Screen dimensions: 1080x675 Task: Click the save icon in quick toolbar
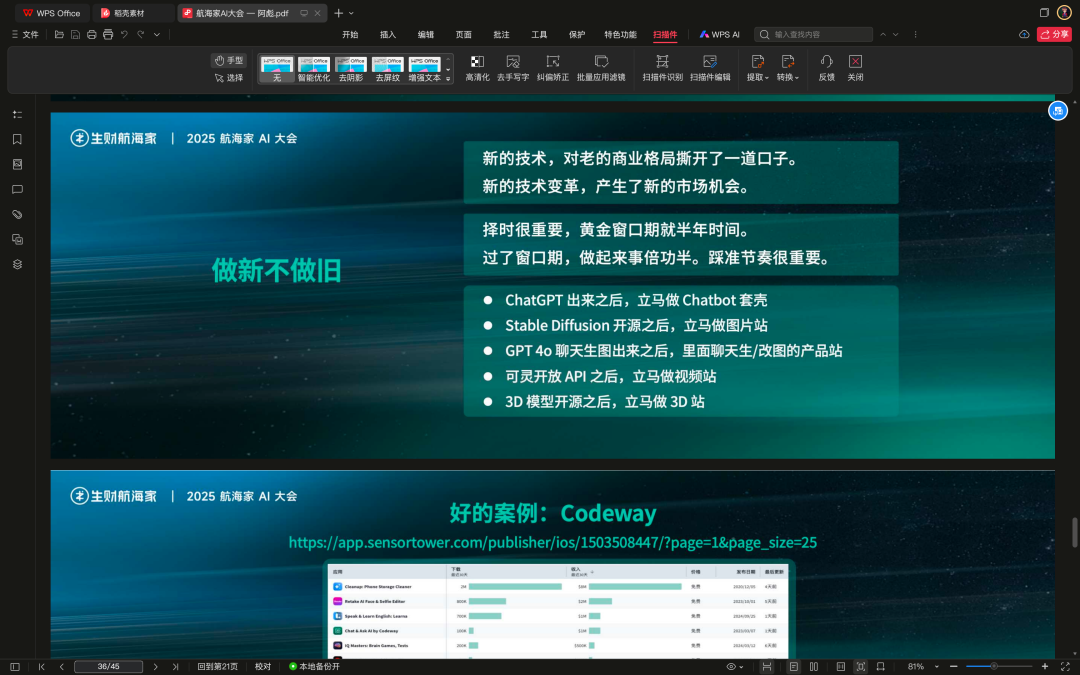[x=75, y=34]
